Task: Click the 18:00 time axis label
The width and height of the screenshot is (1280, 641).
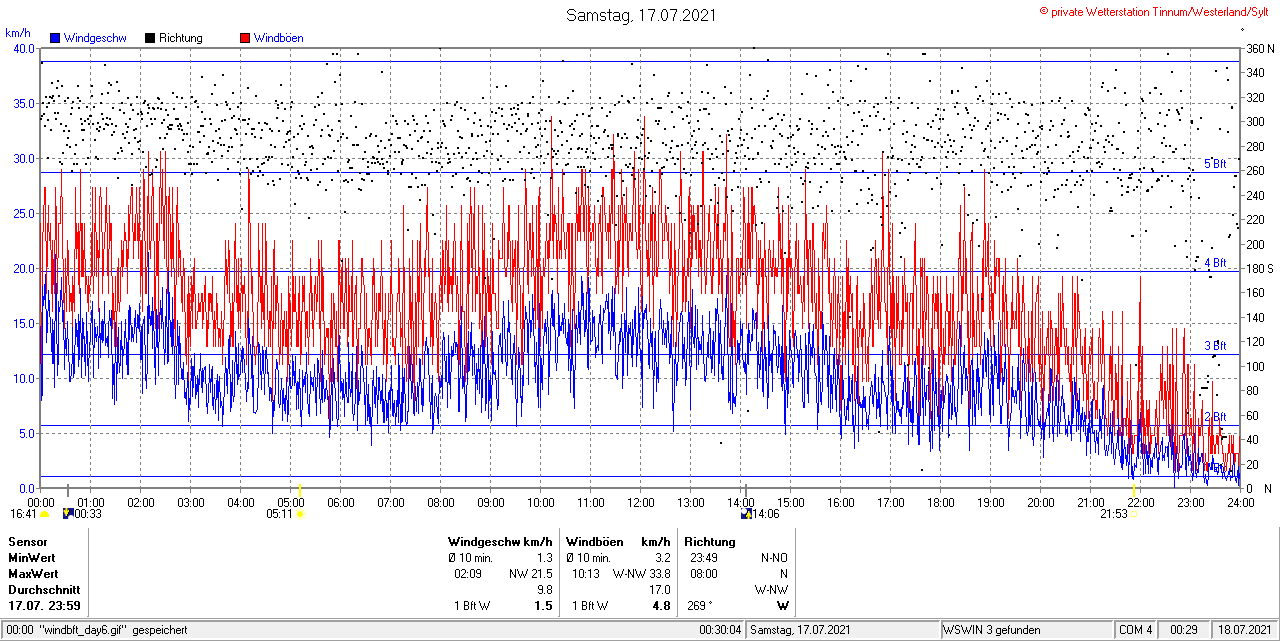Action: click(x=940, y=502)
